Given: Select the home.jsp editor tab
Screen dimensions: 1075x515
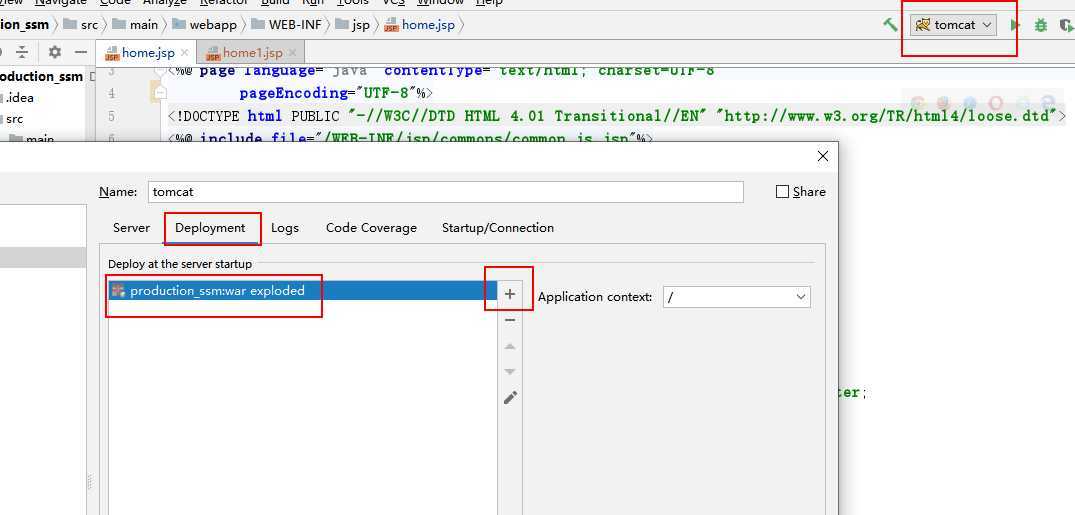Looking at the screenshot, I should (x=147, y=53).
